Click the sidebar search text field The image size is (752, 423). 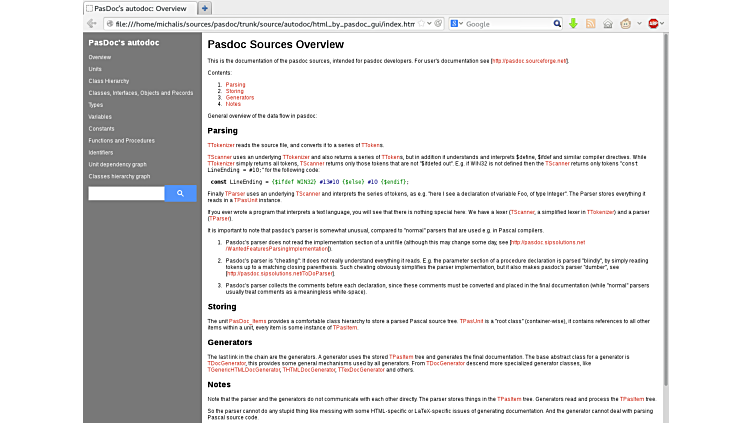(x=126, y=194)
